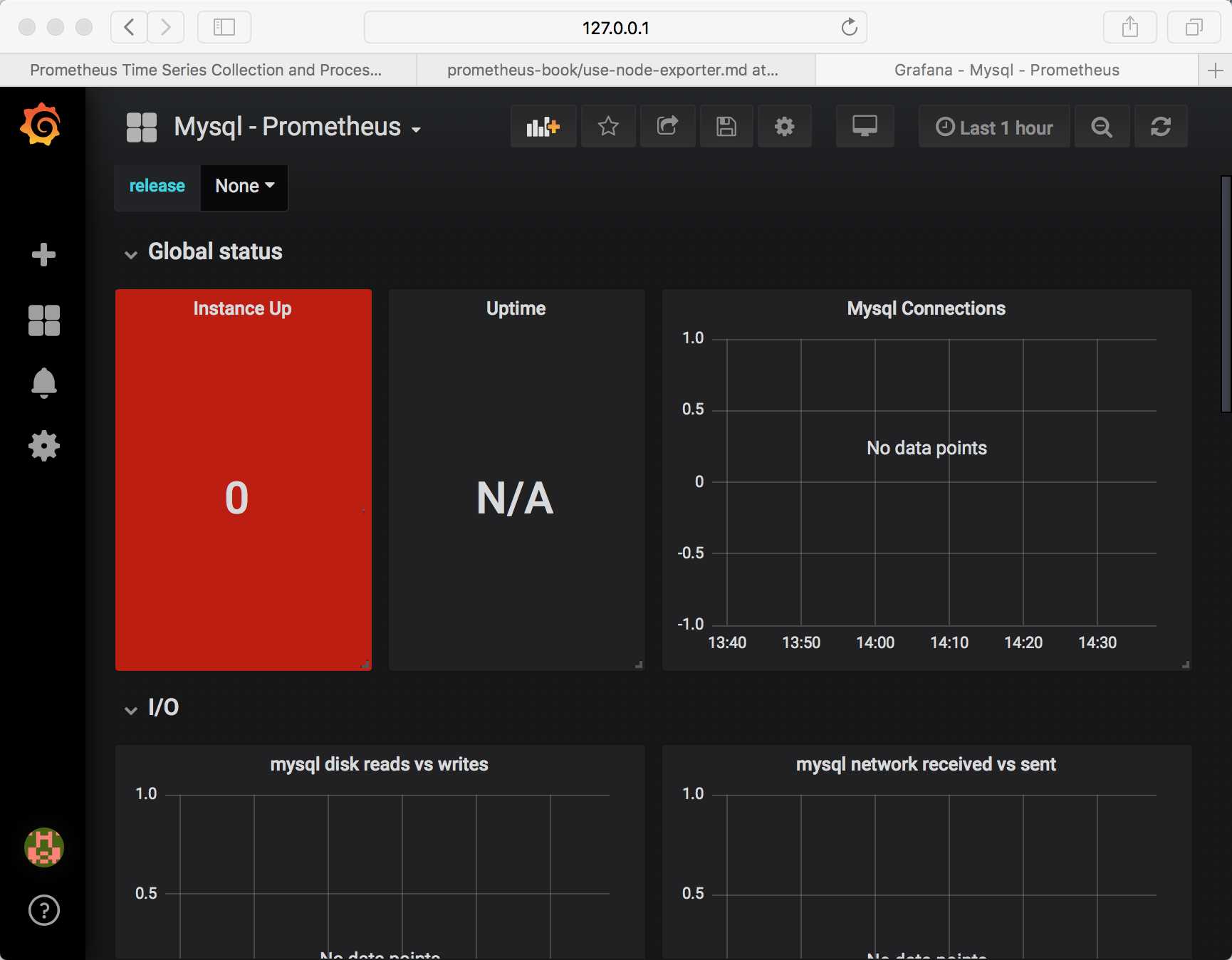Image resolution: width=1232 pixels, height=960 pixels.
Task: Open the Create plus menu in sidebar
Action: (x=43, y=254)
